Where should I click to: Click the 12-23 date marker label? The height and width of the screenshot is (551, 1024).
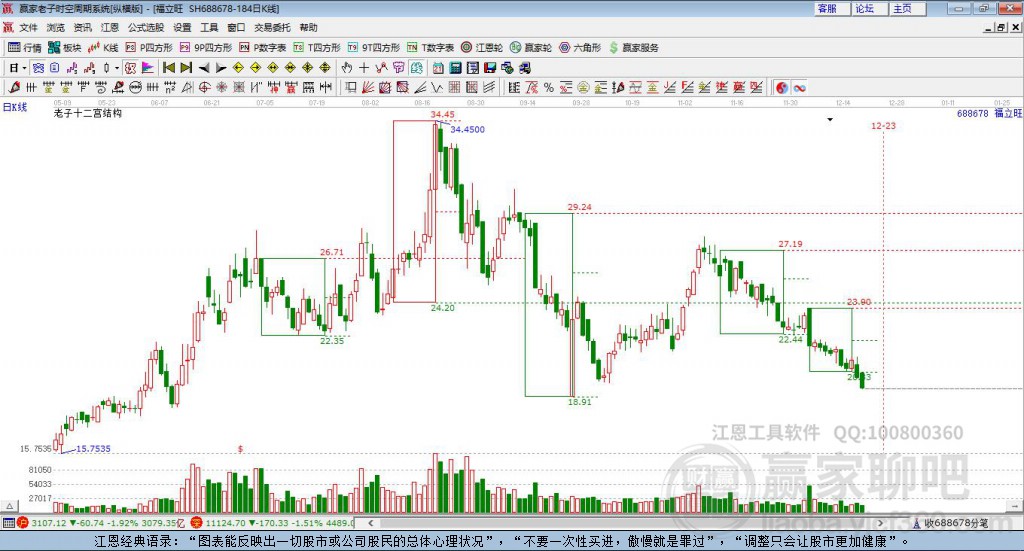point(883,125)
